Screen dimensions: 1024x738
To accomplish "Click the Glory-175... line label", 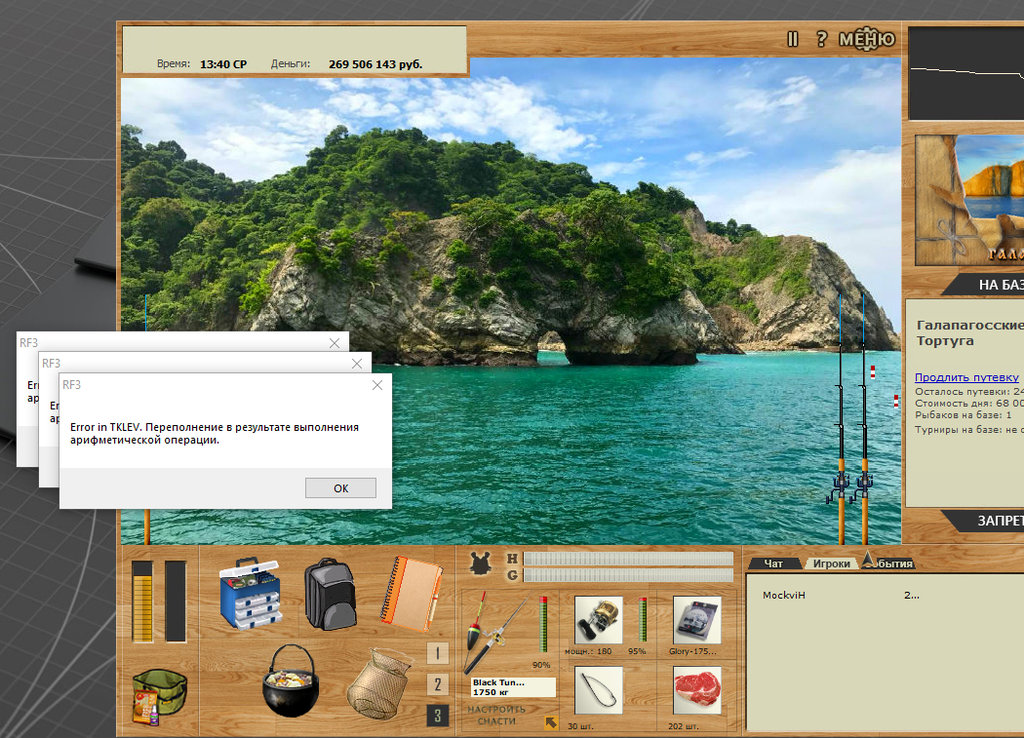I will click(692, 652).
